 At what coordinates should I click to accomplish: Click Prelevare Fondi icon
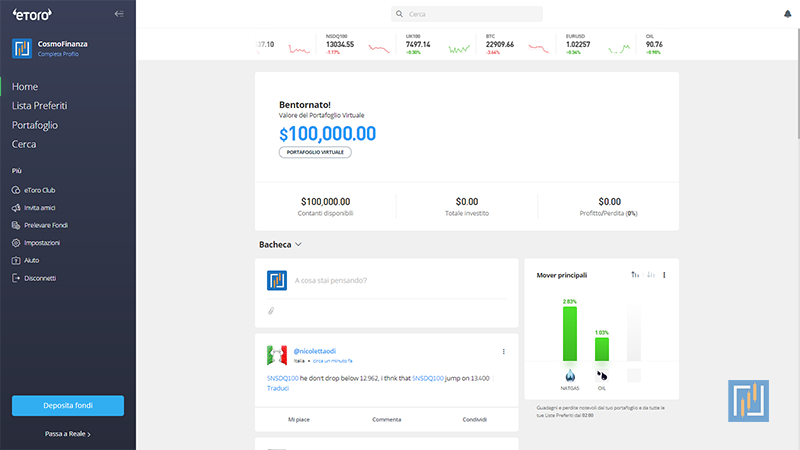16,225
